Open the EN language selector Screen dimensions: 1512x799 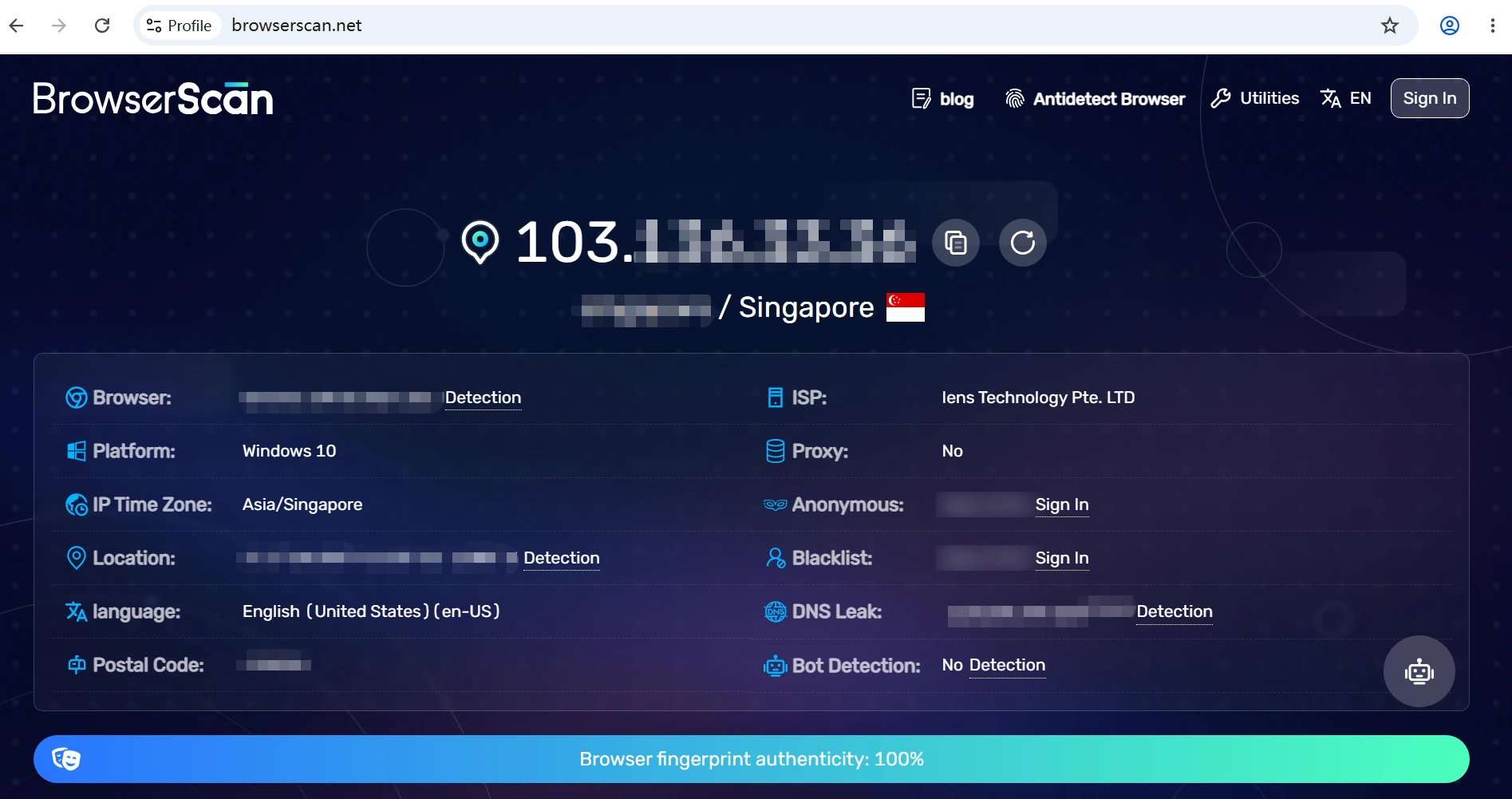(x=1346, y=98)
